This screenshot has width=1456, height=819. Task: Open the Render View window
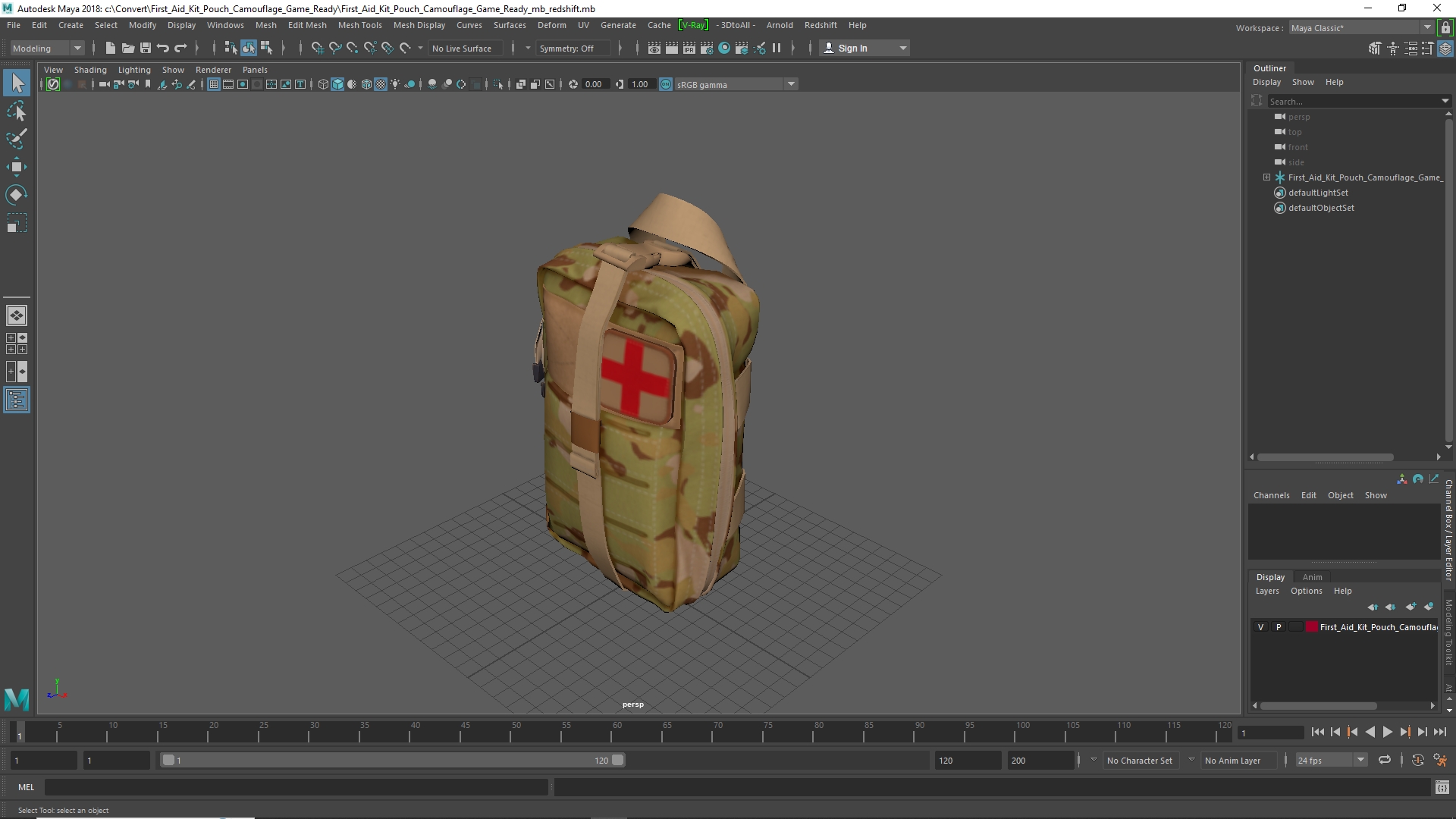[654, 48]
